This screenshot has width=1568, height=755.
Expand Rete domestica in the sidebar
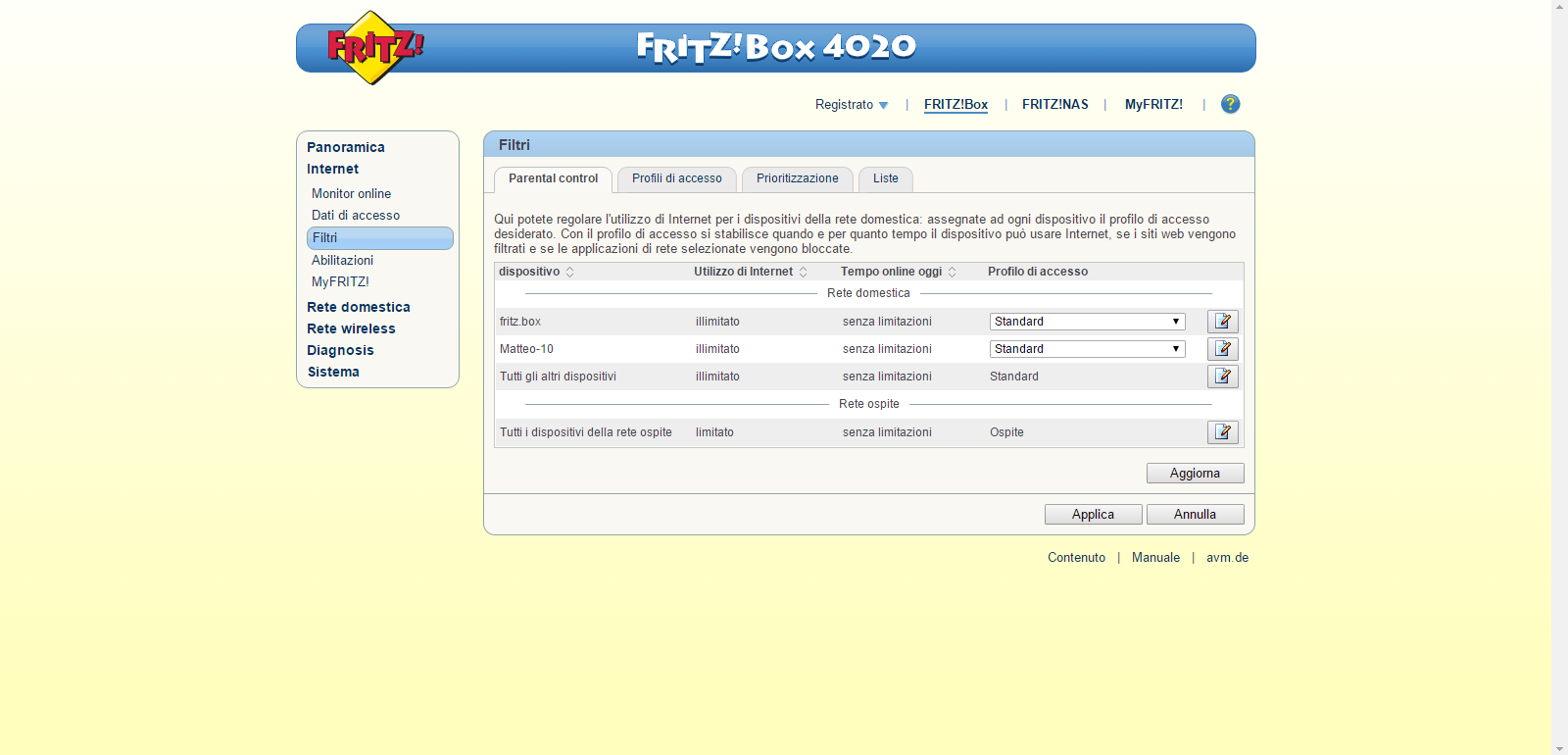pos(359,307)
